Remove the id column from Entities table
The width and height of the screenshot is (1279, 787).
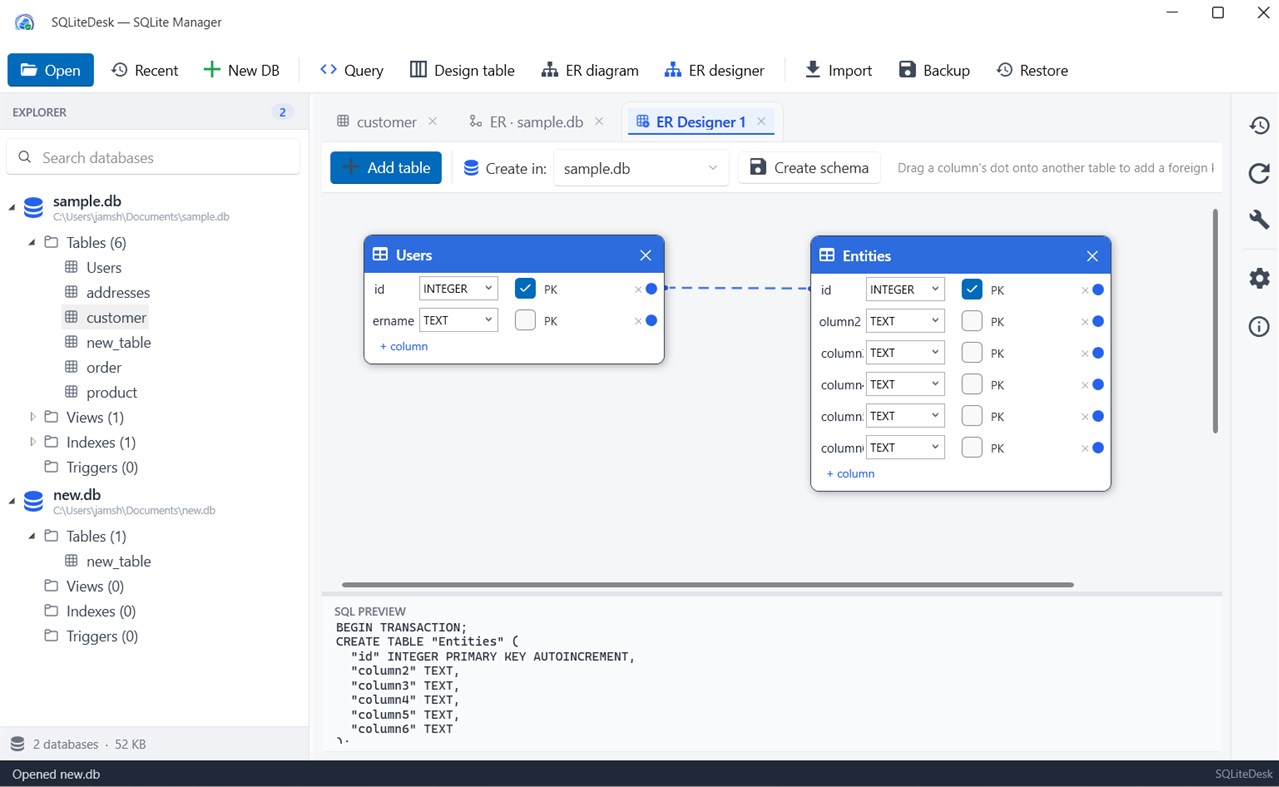pyautogui.click(x=1085, y=291)
